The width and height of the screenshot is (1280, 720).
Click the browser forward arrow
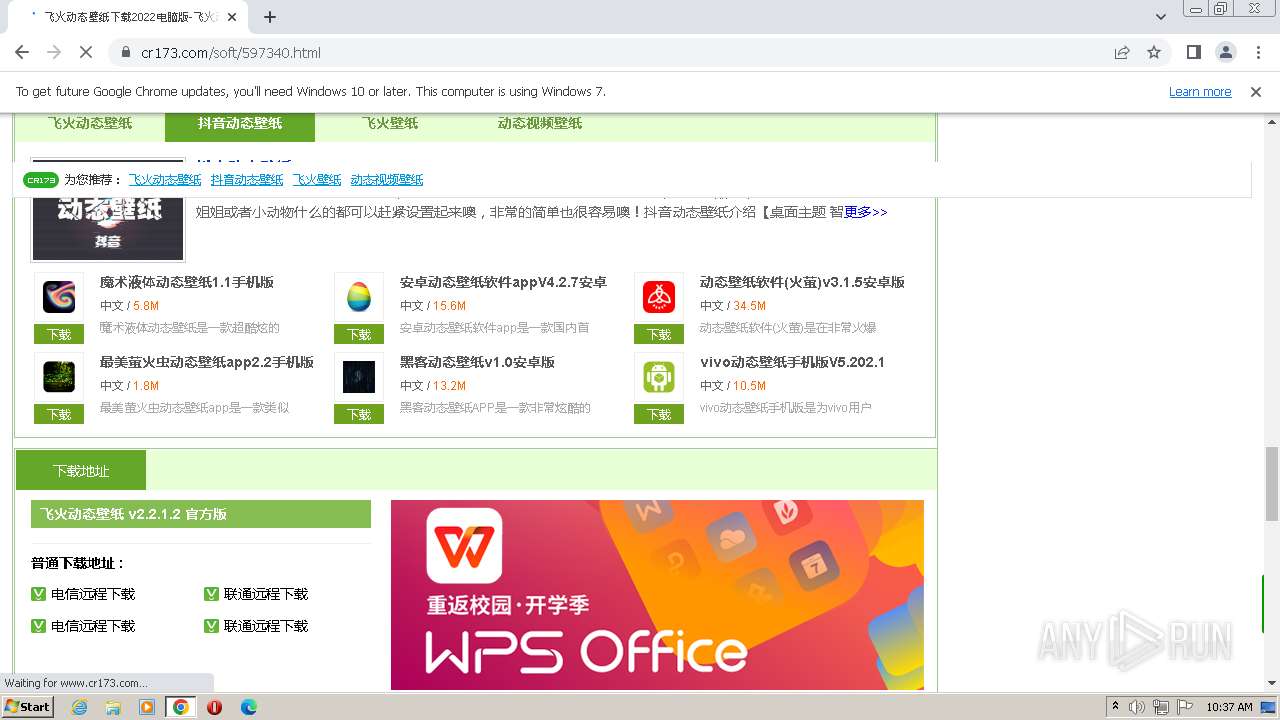(x=54, y=52)
